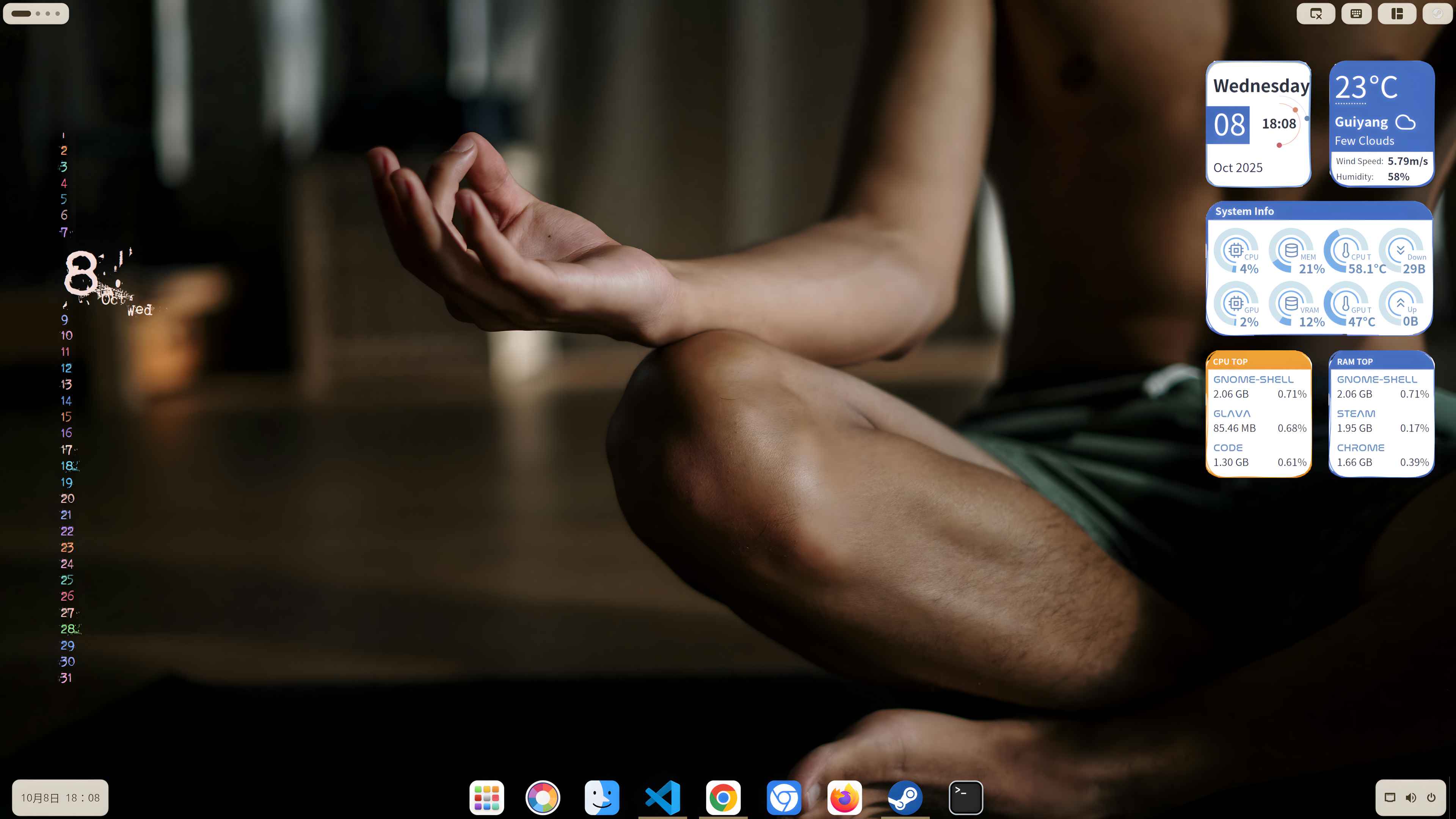This screenshot has height=819, width=1456.
Task: Click the RAM TOP widget header
Action: click(1381, 361)
